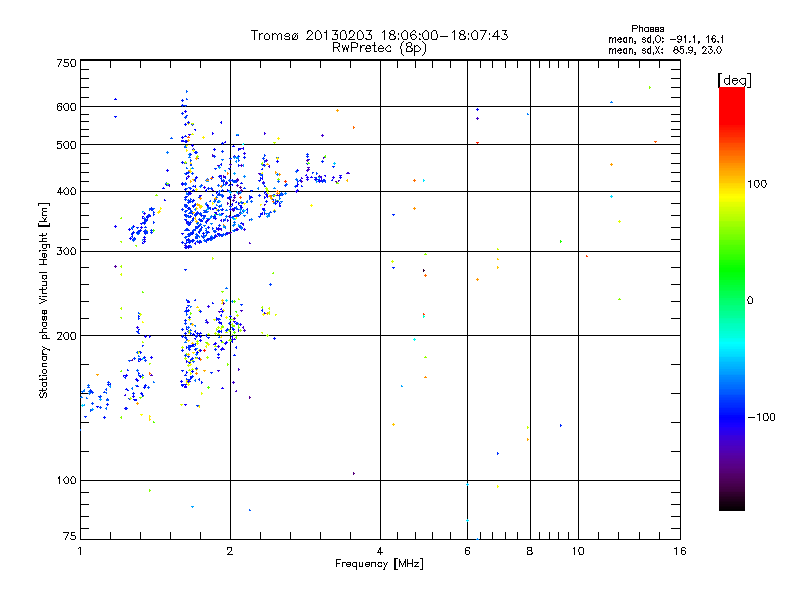Image resolution: width=800 pixels, height=600 pixels.
Task: Click the '[deg]' colorbar unit label
Action: [734, 80]
